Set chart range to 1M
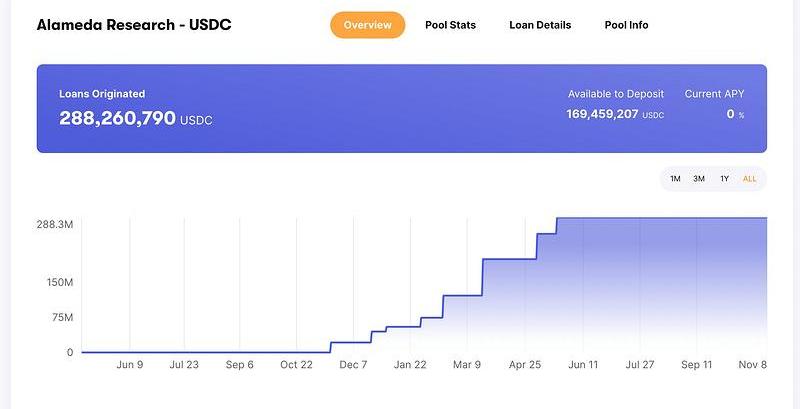800x409 pixels. [x=675, y=179]
